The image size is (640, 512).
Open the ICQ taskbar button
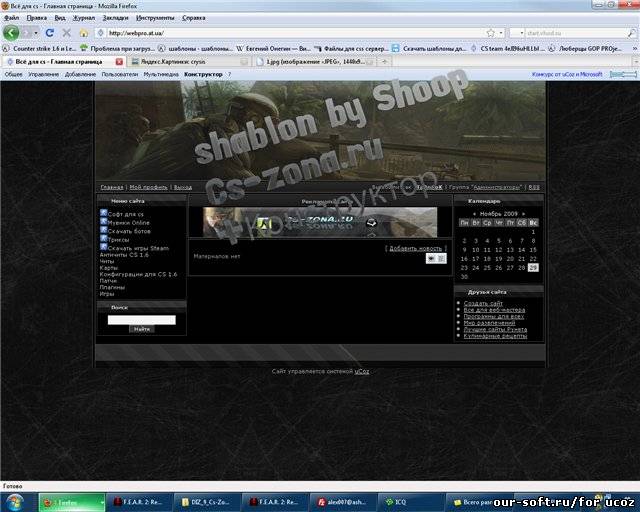pos(410,502)
